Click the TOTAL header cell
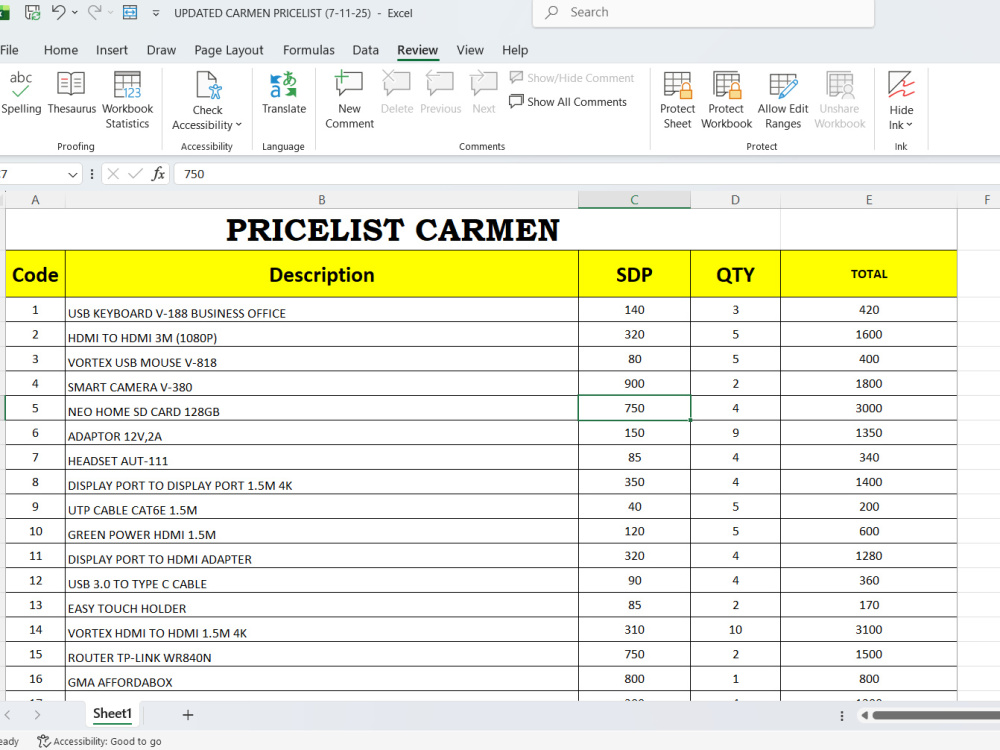 click(x=869, y=274)
